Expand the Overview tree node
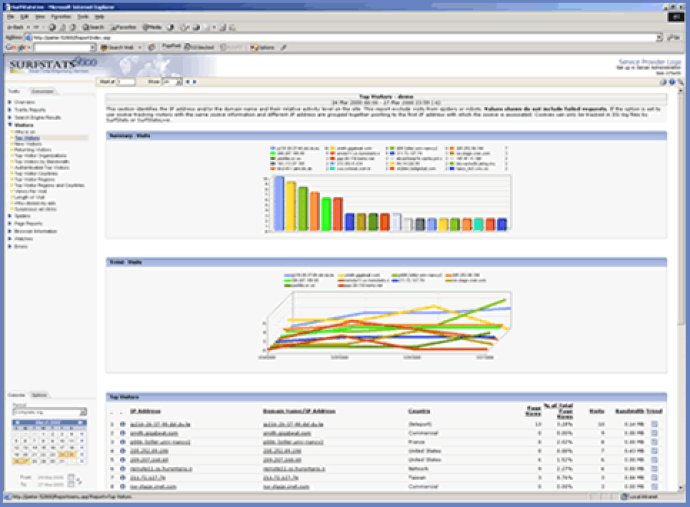The width and height of the screenshot is (690, 507). pos(10,102)
